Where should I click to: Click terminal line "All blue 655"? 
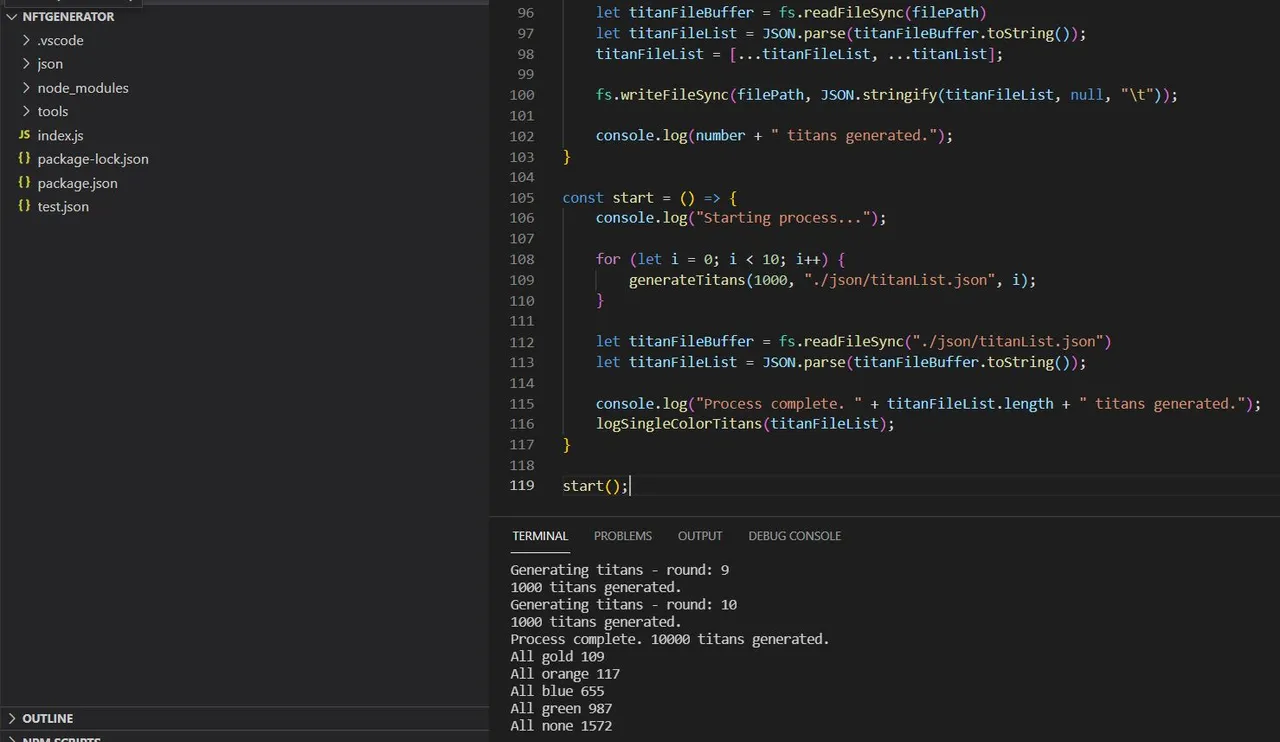pyautogui.click(x=557, y=691)
